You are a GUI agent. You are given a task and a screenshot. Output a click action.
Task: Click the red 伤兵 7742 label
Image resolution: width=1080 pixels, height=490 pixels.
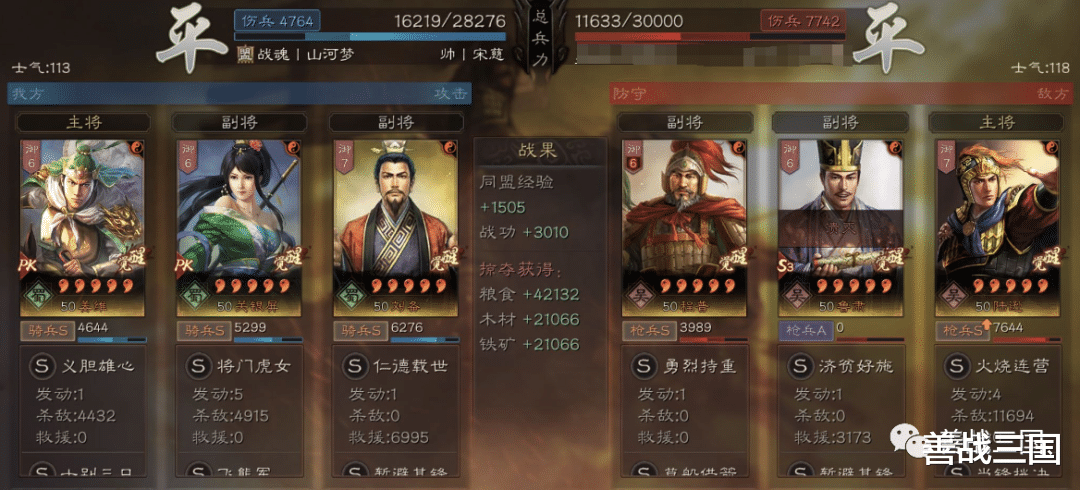[802, 21]
